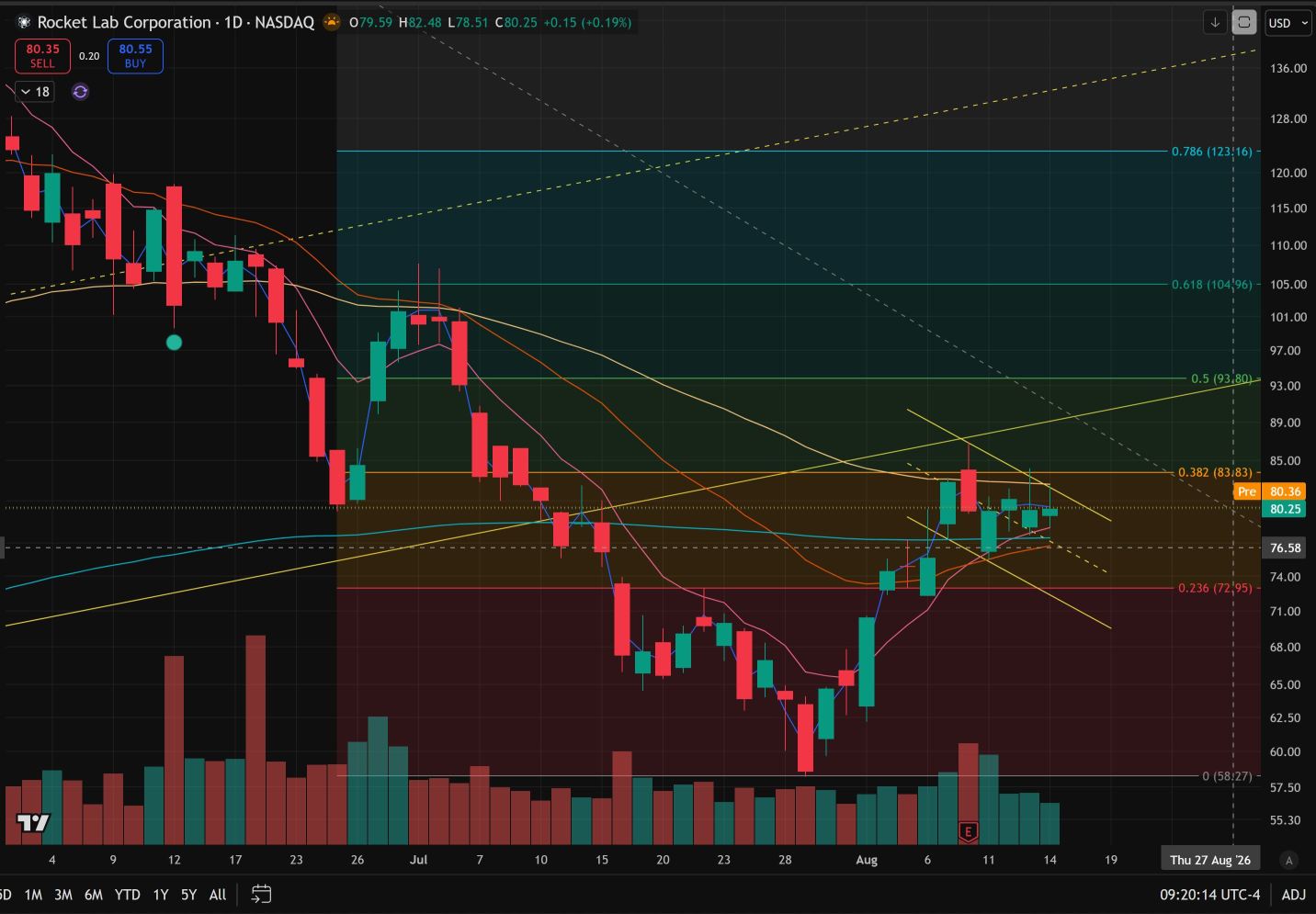Viewport: 1316px width, 914px height.
Task: Click the down-arrow button beside USD
Action: tap(1215, 23)
